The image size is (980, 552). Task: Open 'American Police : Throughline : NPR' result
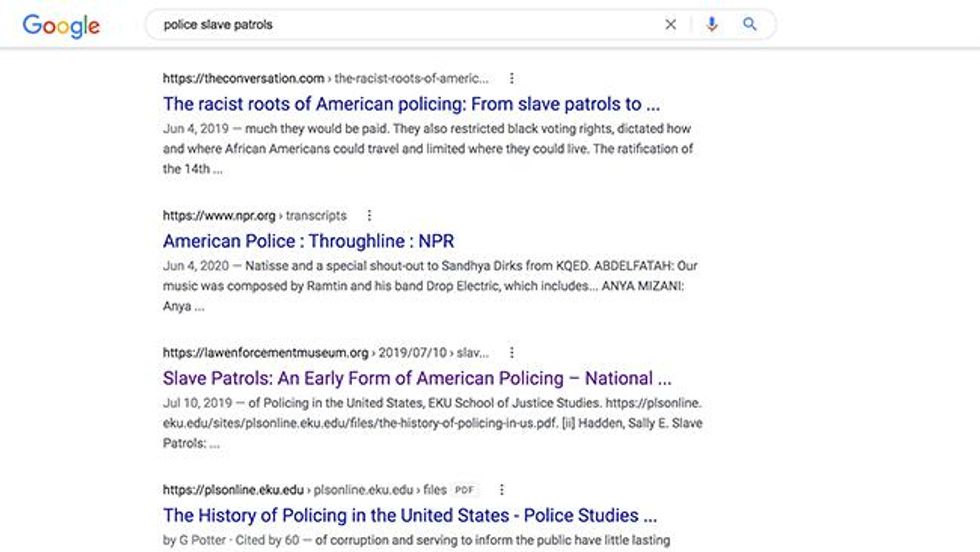click(309, 241)
